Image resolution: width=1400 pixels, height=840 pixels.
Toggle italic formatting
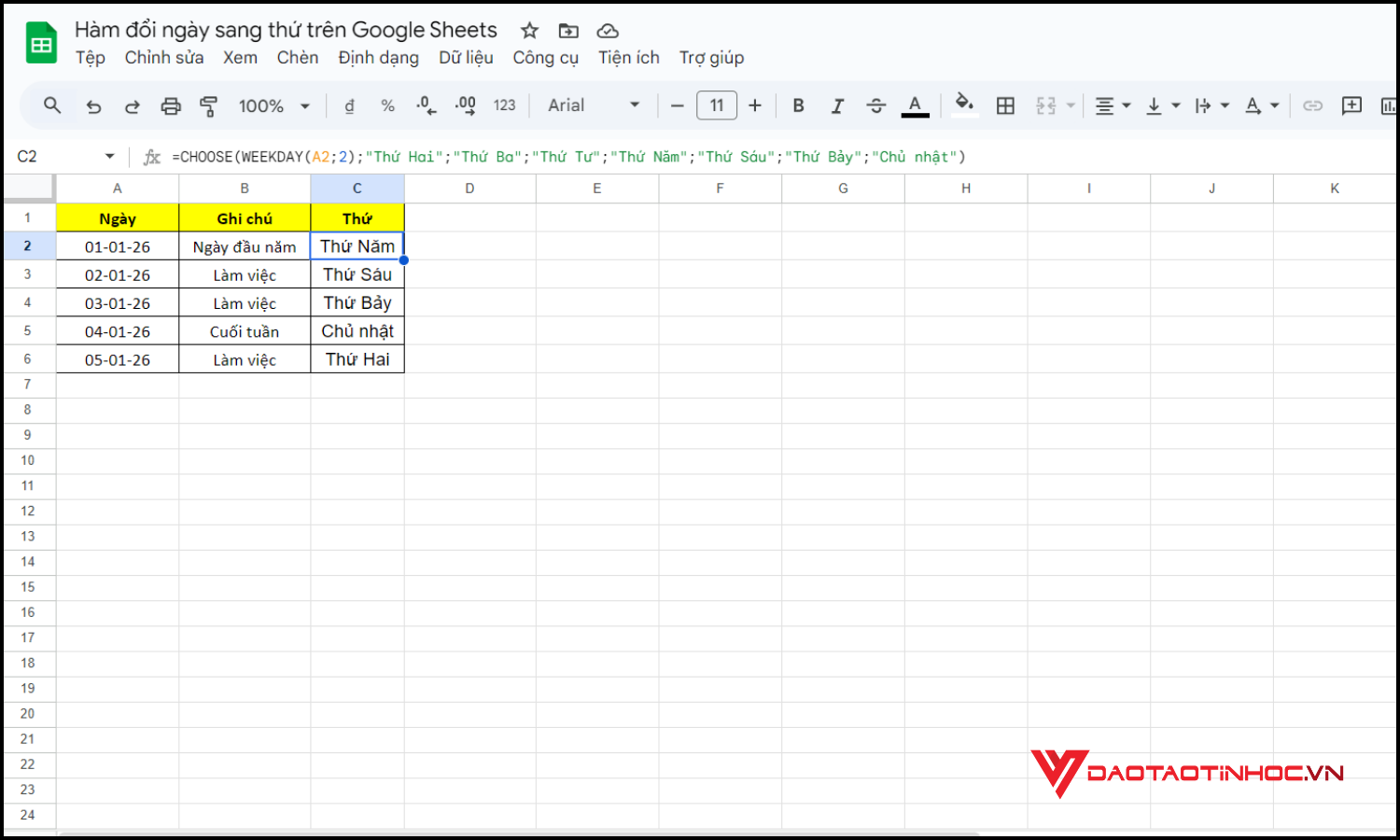(837, 105)
